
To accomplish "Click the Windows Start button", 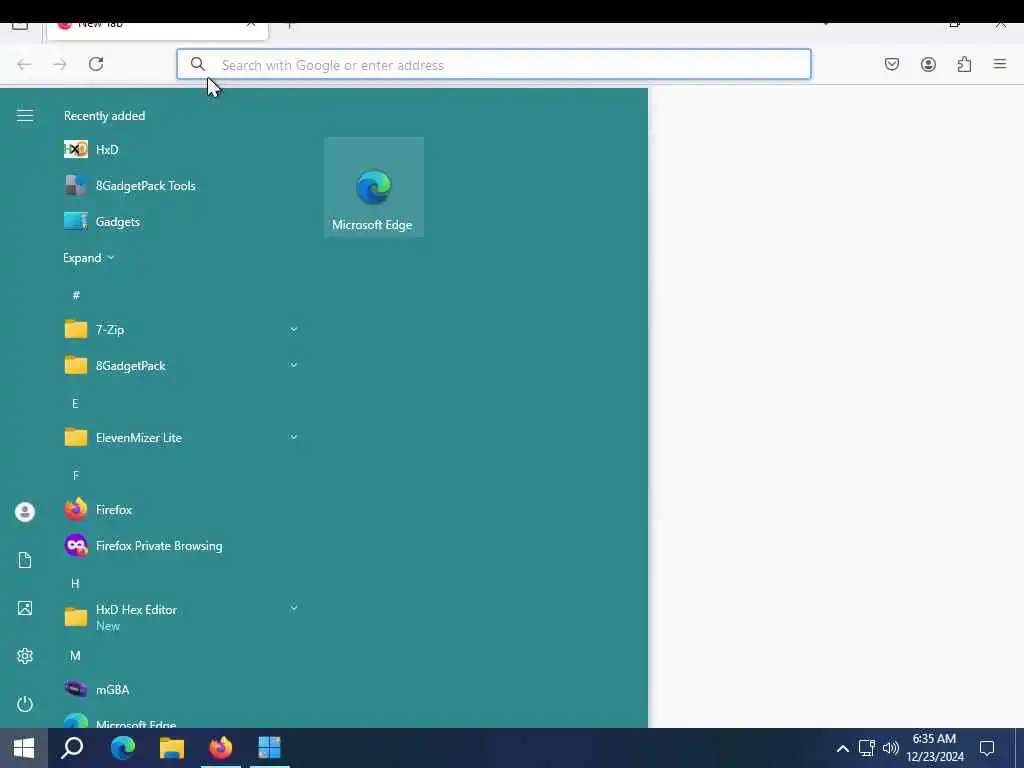I will click(x=24, y=748).
